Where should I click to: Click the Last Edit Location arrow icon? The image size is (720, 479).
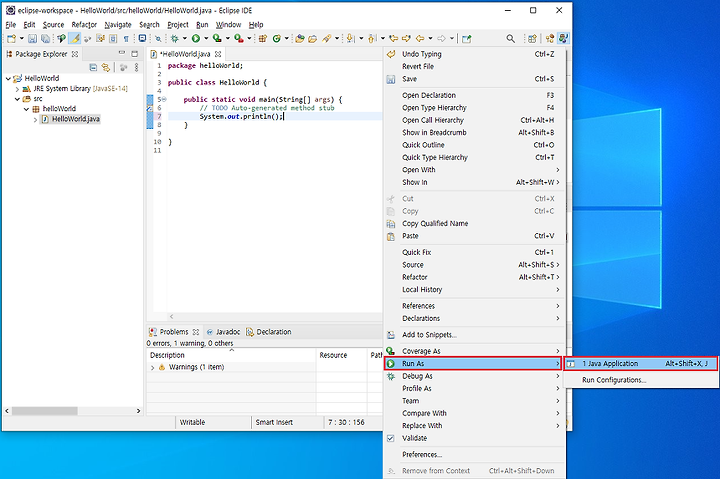click(394, 39)
